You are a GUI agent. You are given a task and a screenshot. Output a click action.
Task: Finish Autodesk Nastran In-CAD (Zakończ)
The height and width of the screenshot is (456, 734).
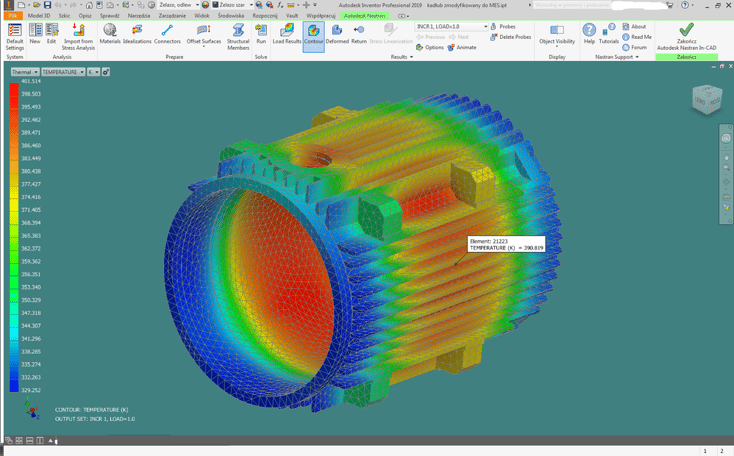[x=686, y=37]
